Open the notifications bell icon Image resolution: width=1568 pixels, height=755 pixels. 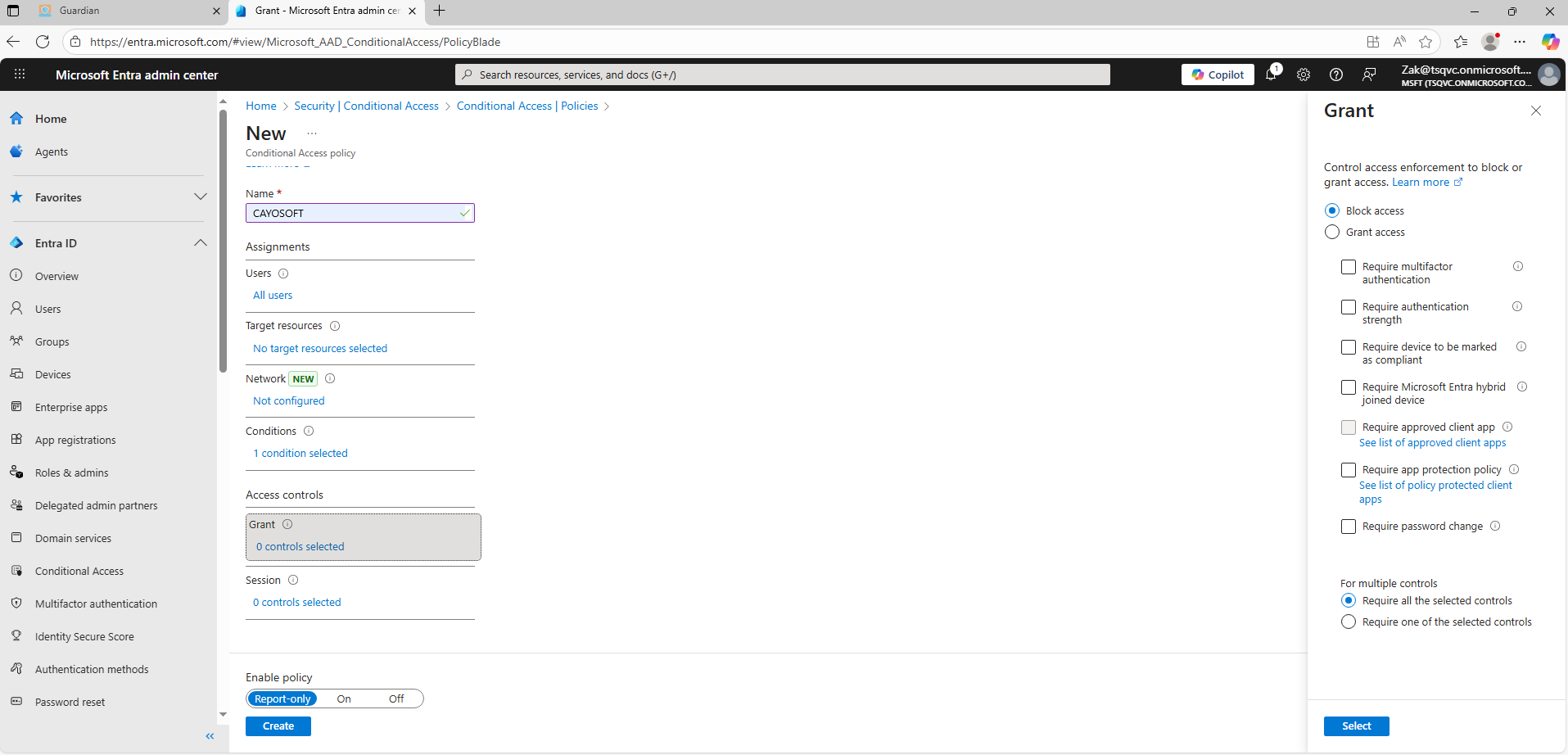[x=1271, y=75]
